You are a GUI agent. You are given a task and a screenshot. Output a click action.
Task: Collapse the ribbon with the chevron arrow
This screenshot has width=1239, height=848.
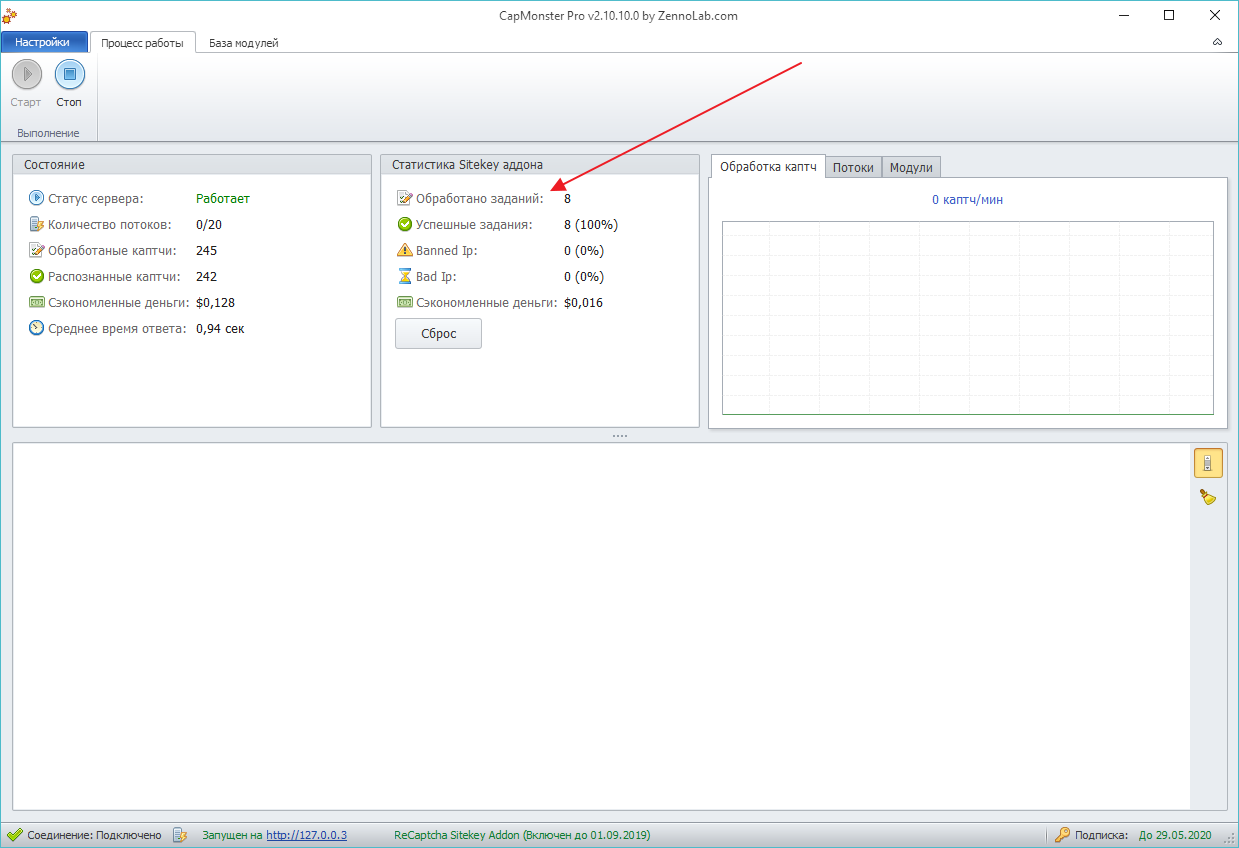(1217, 42)
